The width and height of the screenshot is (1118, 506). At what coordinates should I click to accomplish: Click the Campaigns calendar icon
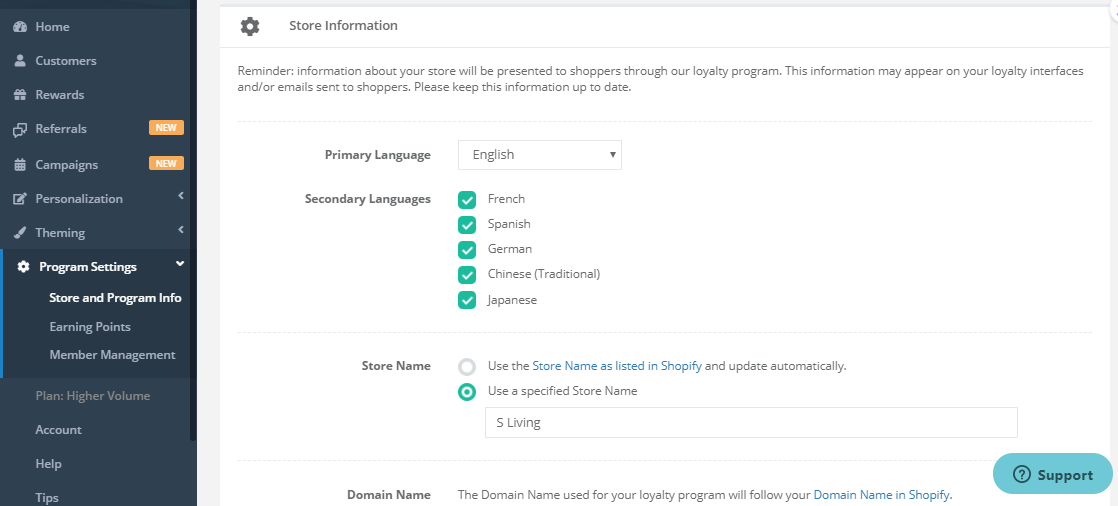(x=20, y=165)
